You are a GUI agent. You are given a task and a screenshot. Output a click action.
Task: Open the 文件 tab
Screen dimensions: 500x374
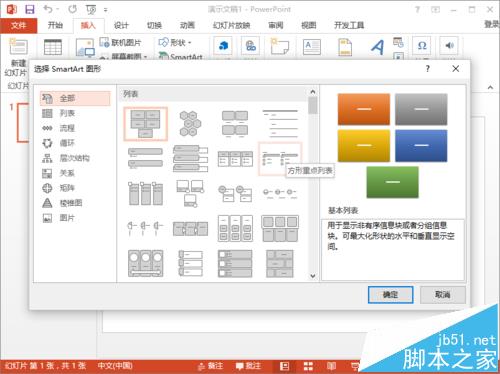[18, 25]
